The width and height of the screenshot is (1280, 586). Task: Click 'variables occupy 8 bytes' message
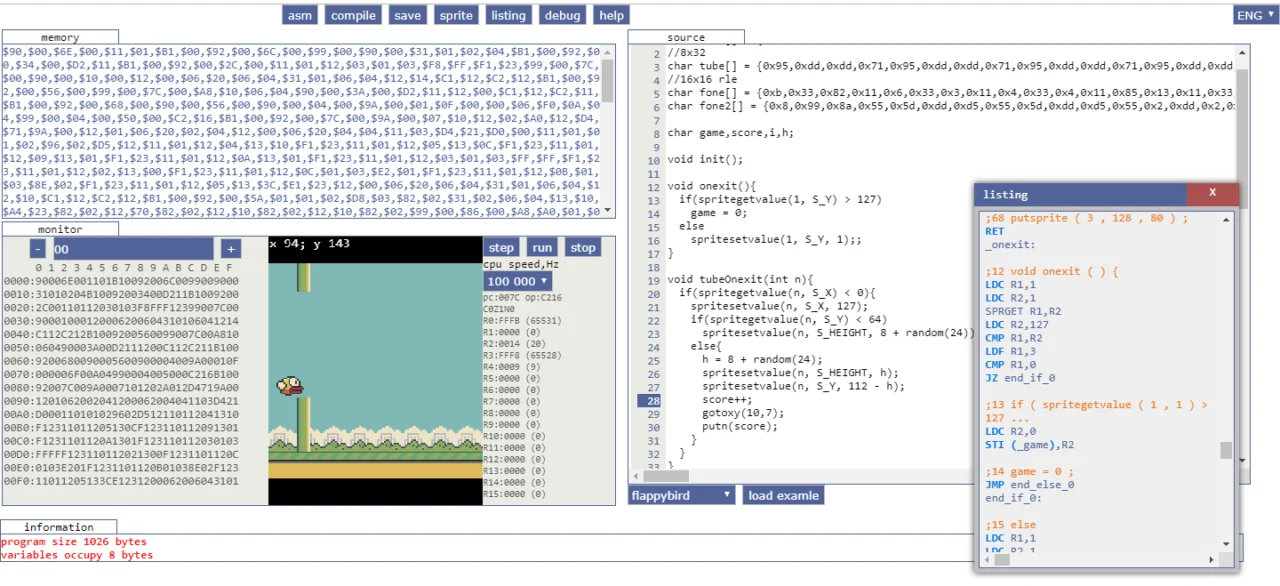point(77,554)
